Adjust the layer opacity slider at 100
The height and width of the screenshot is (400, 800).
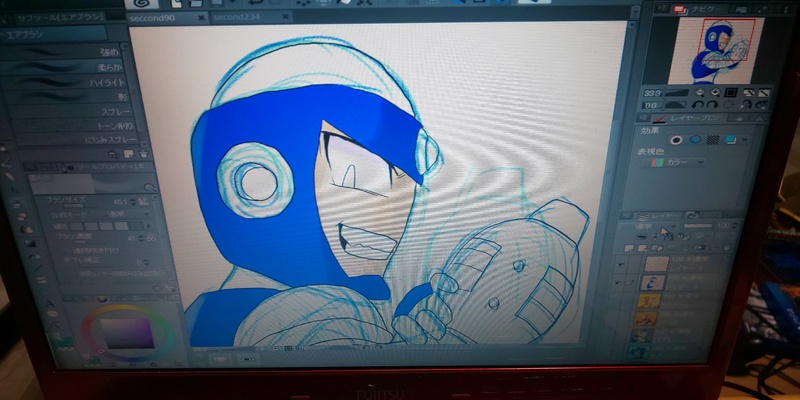tap(698, 226)
